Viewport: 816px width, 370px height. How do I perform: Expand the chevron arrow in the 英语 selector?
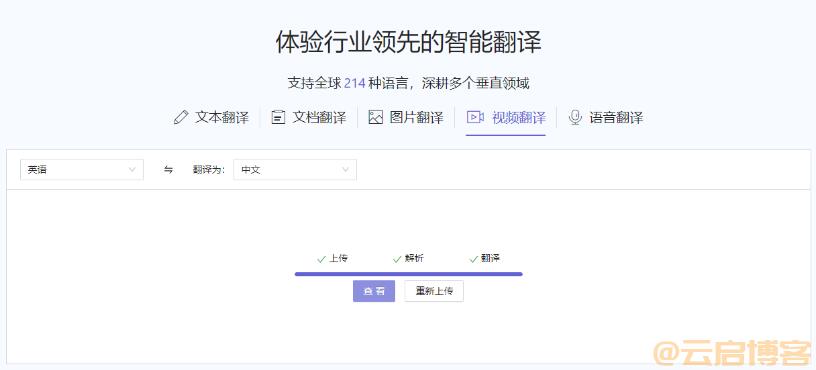click(x=132, y=170)
